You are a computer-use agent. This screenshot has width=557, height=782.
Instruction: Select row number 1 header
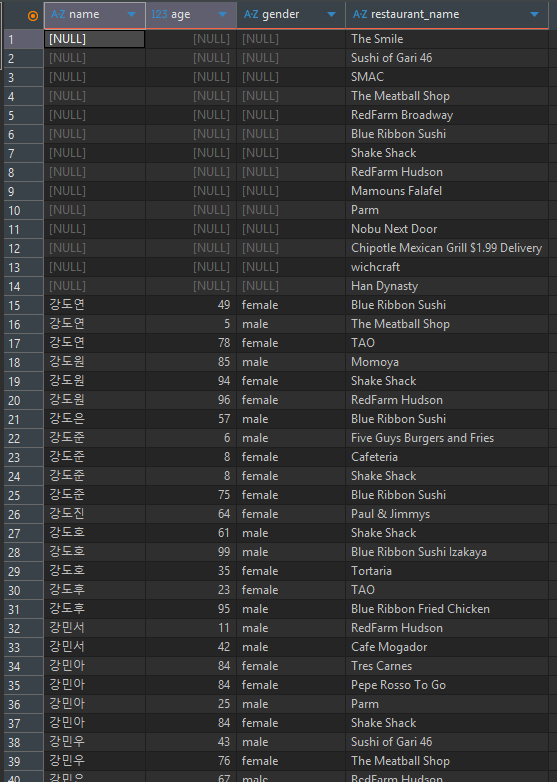click(23, 39)
